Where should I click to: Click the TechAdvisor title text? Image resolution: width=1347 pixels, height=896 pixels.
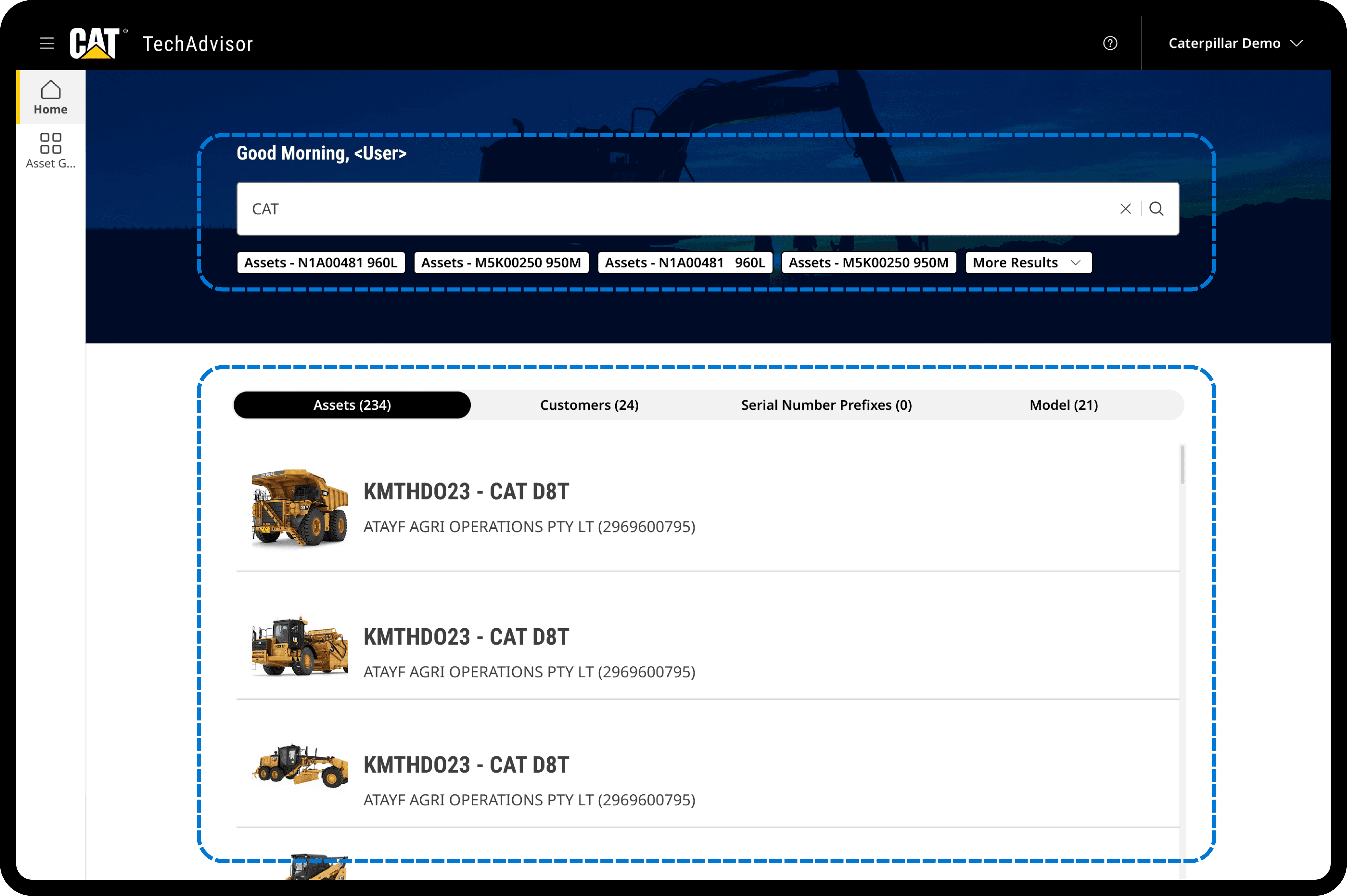click(x=198, y=44)
